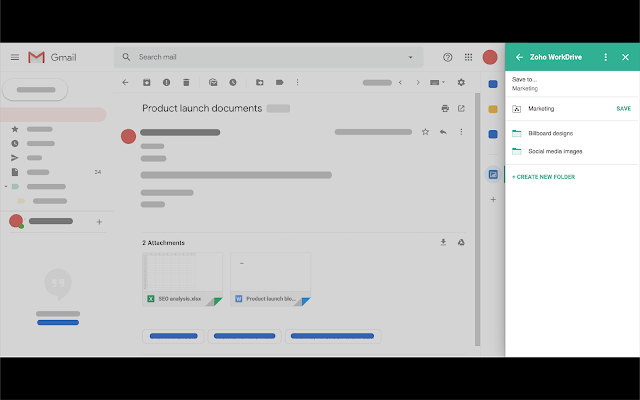This screenshot has height=400, width=640.
Task: Collapse the green label tree arrow
Action: click(x=6, y=187)
